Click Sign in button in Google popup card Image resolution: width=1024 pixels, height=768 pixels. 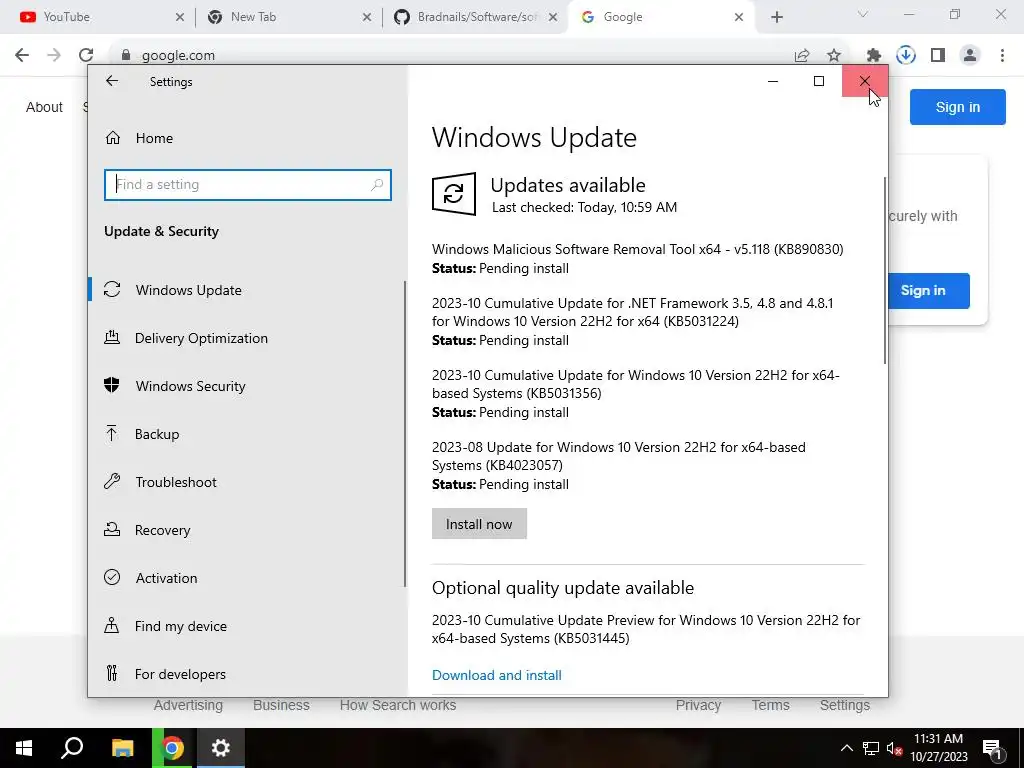point(929,291)
